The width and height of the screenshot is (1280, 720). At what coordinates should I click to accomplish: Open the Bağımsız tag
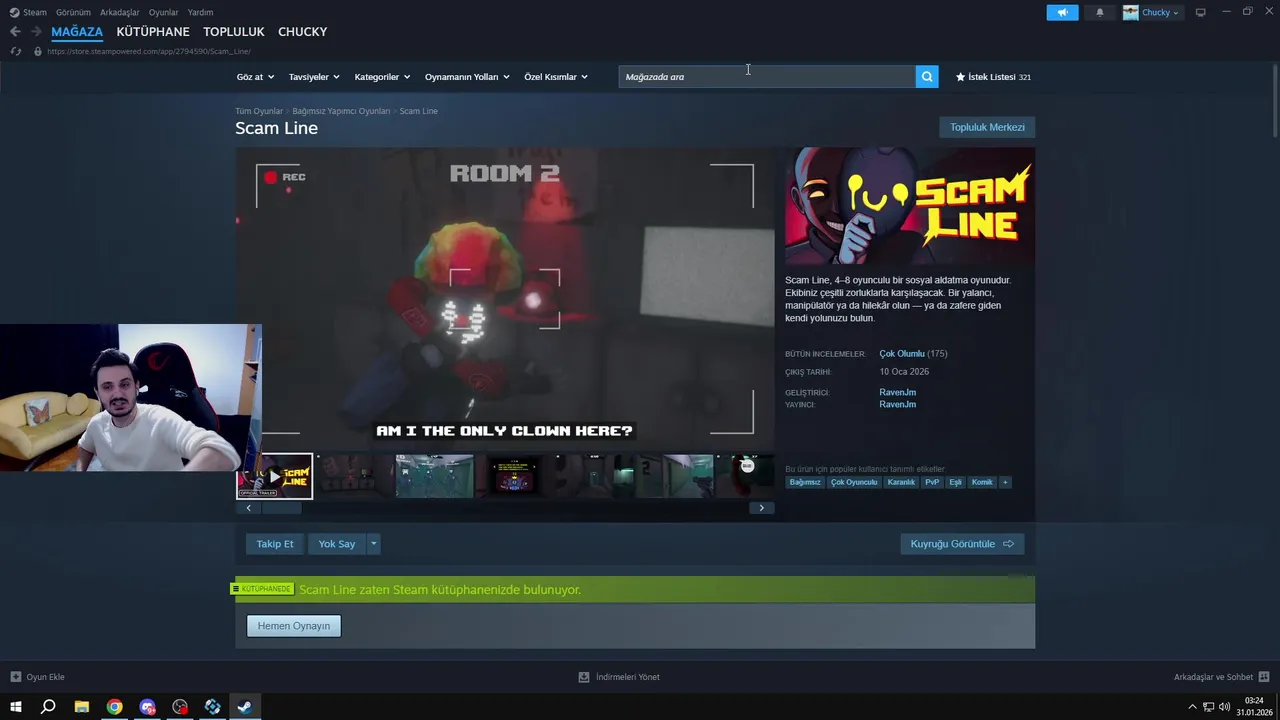tap(805, 482)
